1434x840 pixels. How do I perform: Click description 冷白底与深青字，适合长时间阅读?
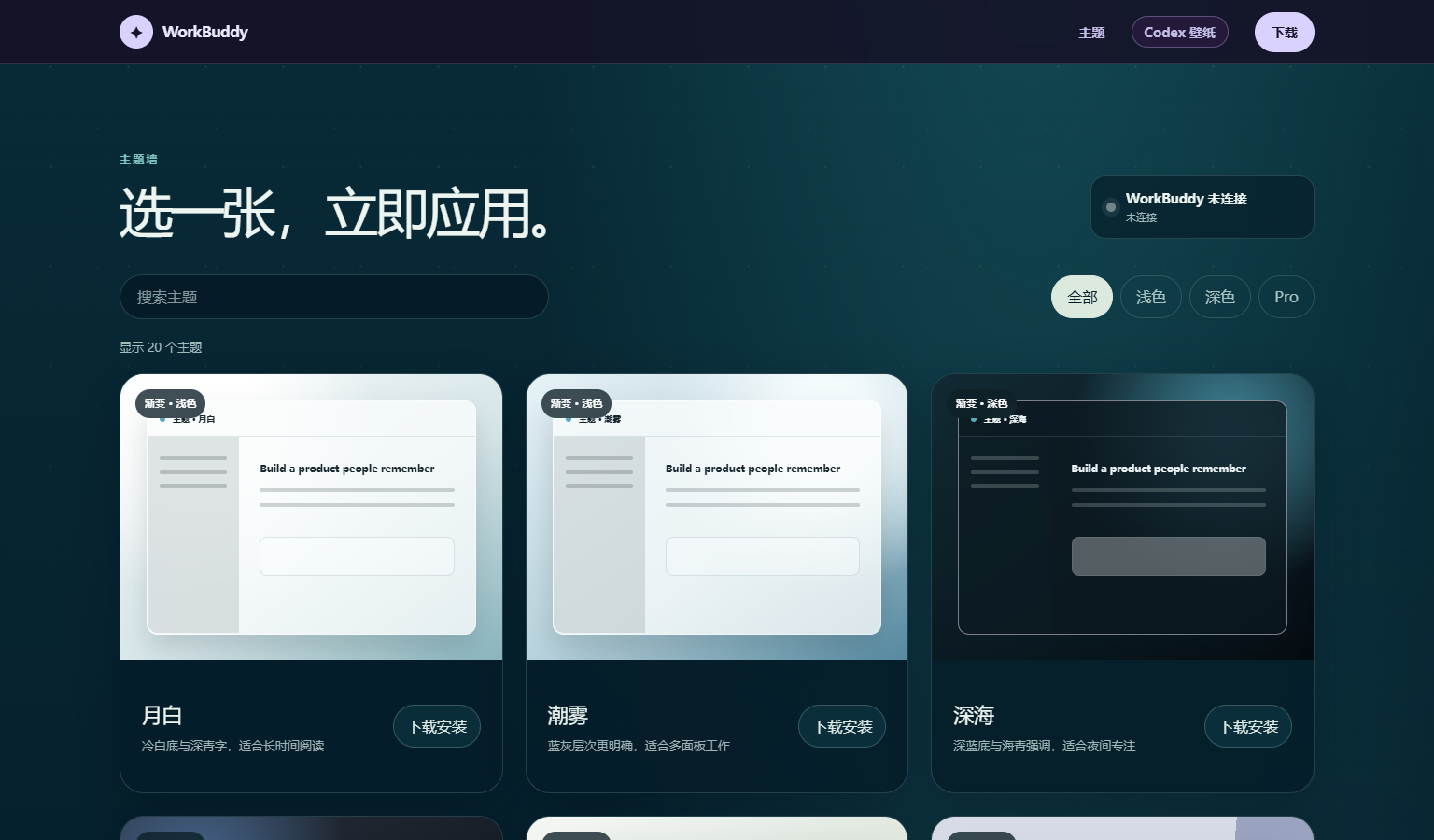232,746
